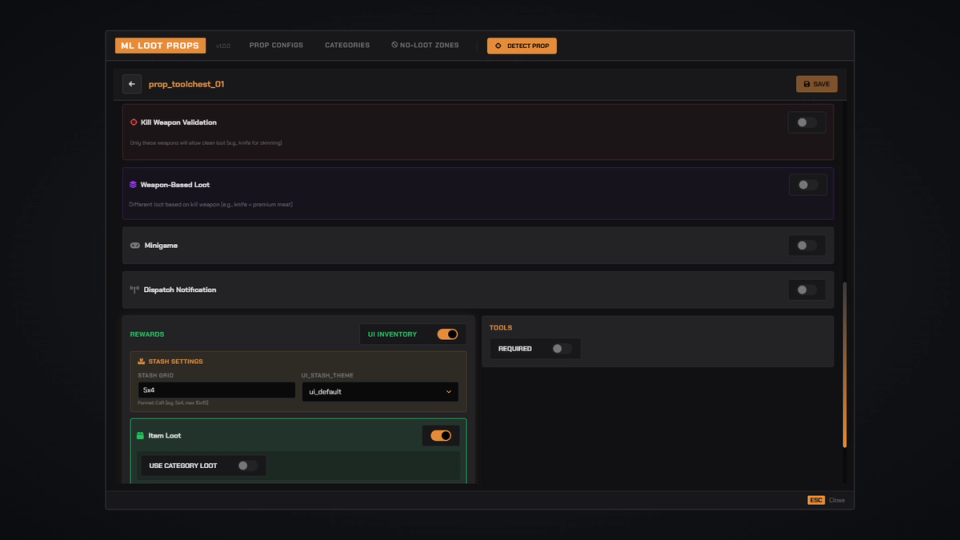Open the ui_stash_theme dropdown
The height and width of the screenshot is (540, 960).
380,392
